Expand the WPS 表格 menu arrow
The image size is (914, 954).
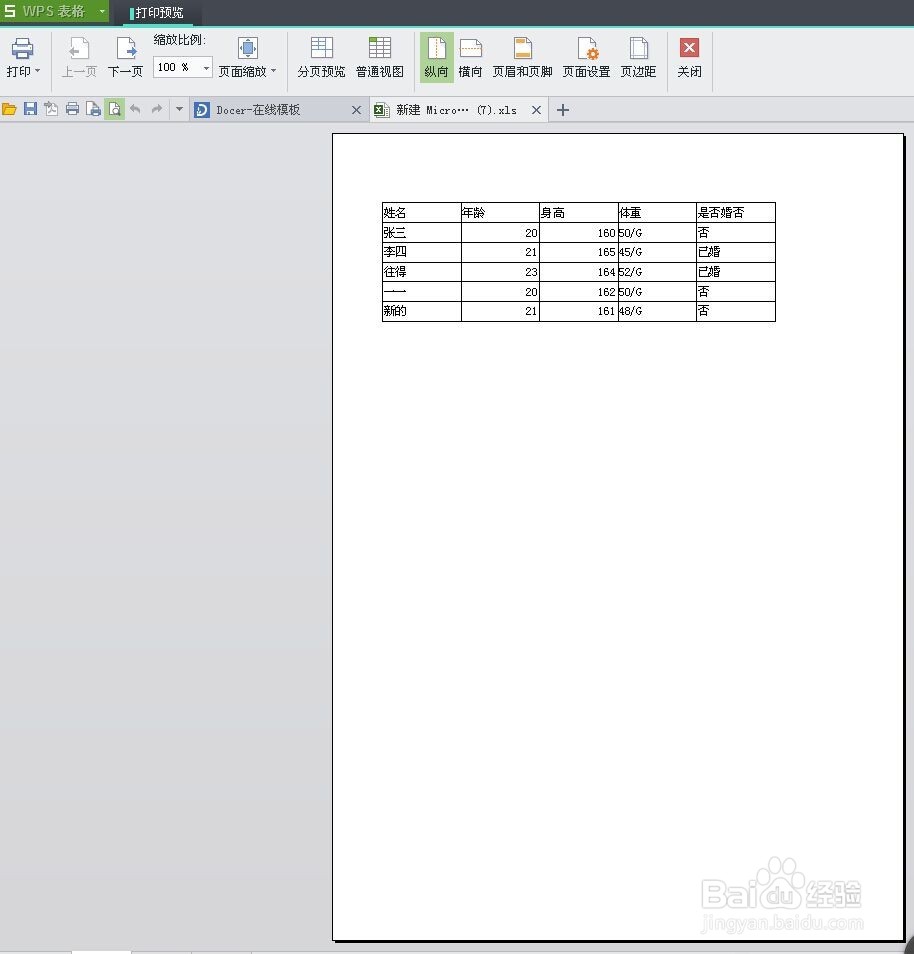click(x=102, y=11)
